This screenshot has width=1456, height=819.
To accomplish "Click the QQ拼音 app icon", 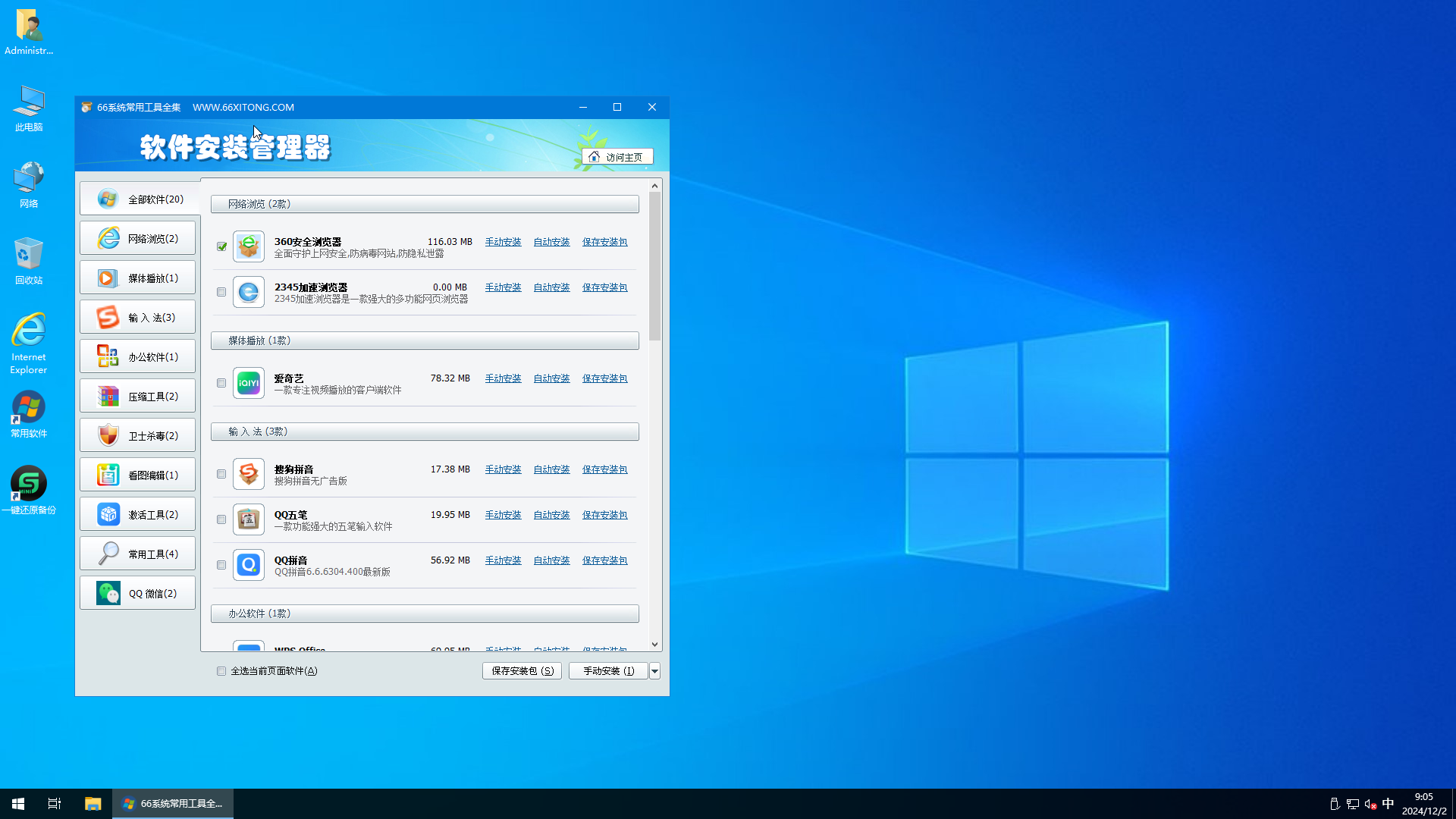I will tap(249, 565).
